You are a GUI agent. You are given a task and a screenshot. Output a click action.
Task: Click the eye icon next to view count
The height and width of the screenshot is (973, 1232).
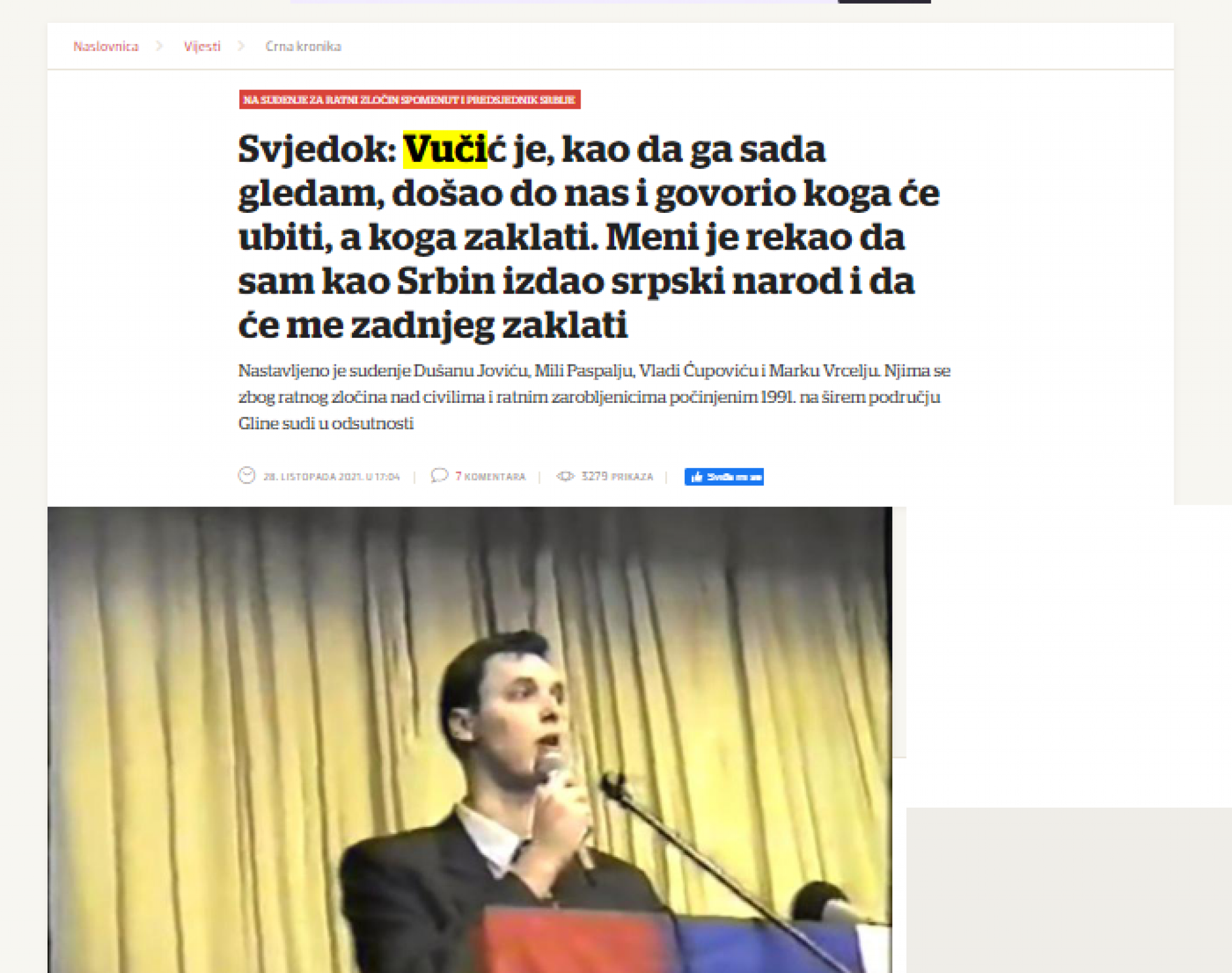(564, 475)
